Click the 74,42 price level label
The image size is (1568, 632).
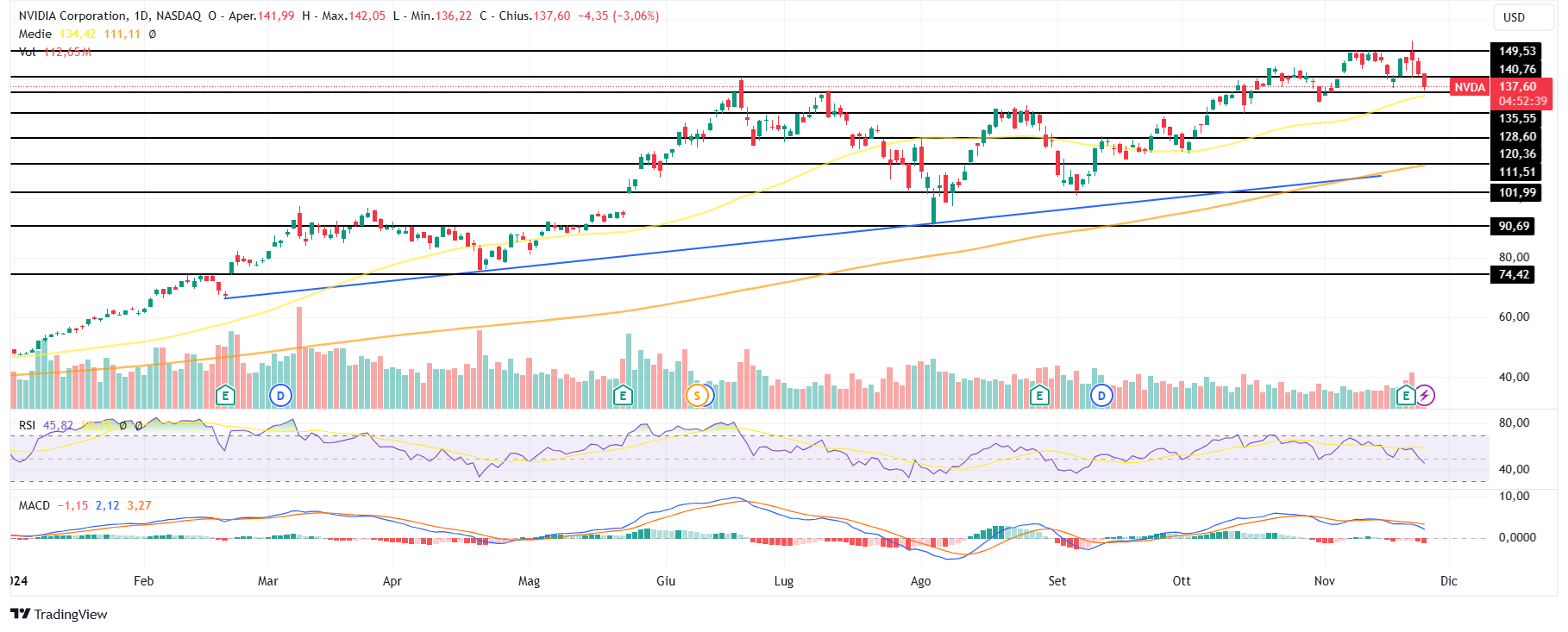1514,274
